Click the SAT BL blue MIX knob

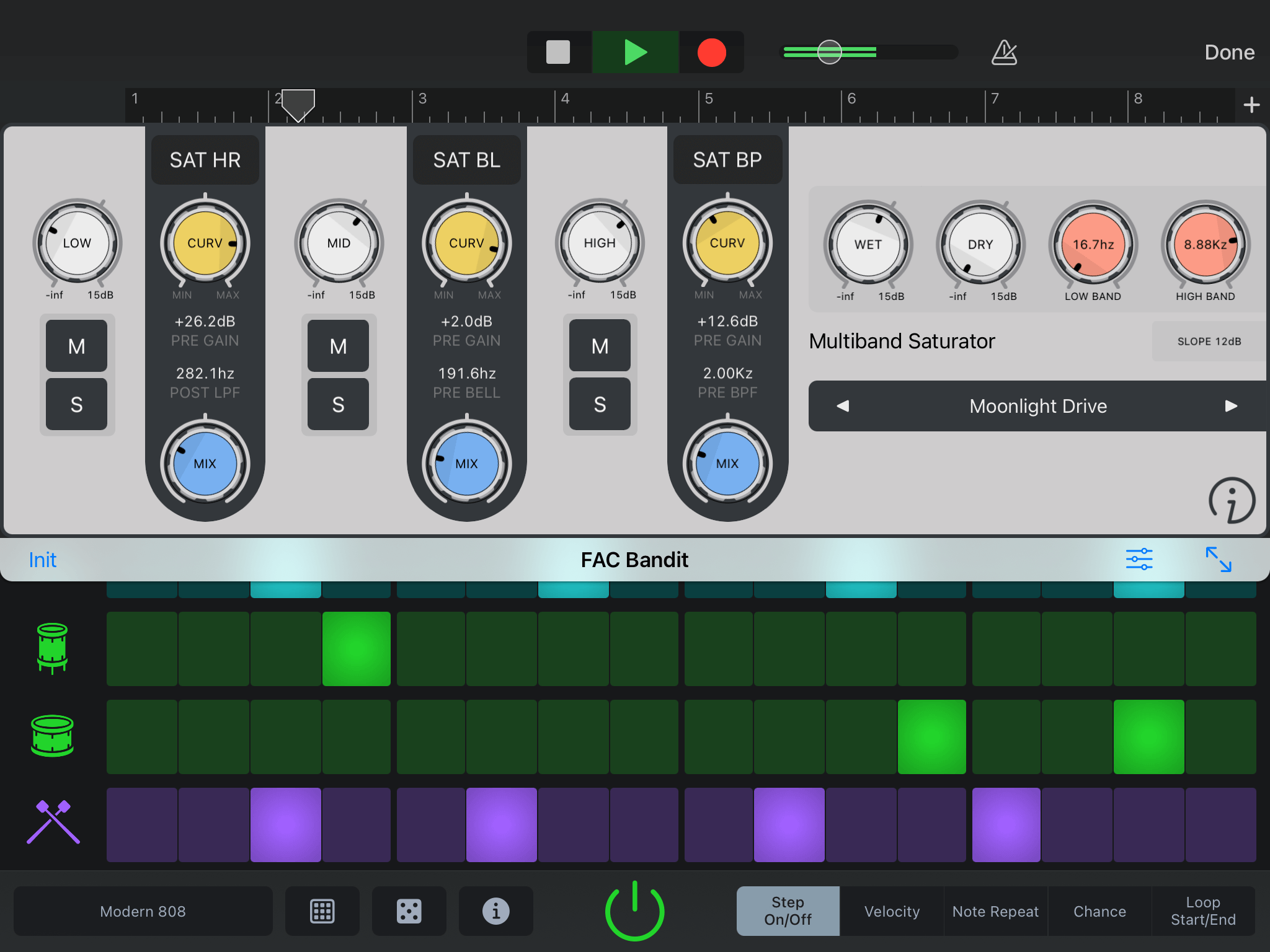(467, 463)
